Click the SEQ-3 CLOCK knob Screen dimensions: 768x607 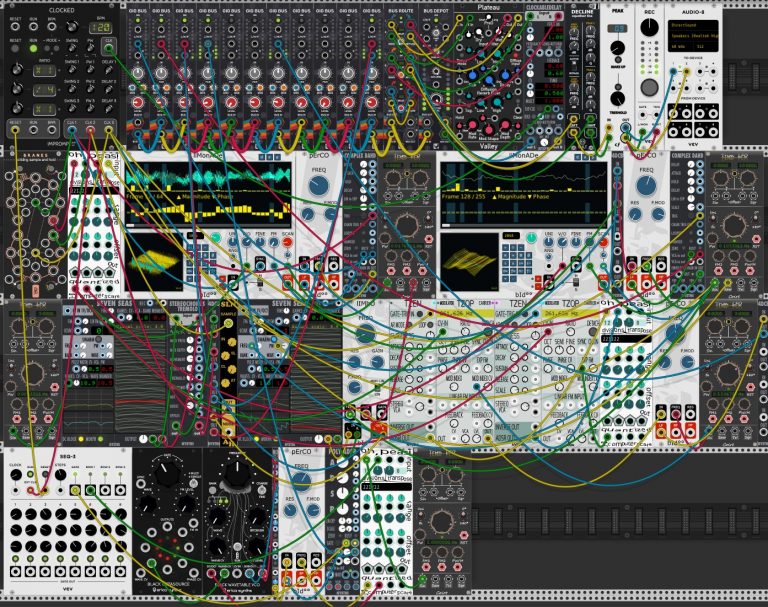[16, 475]
